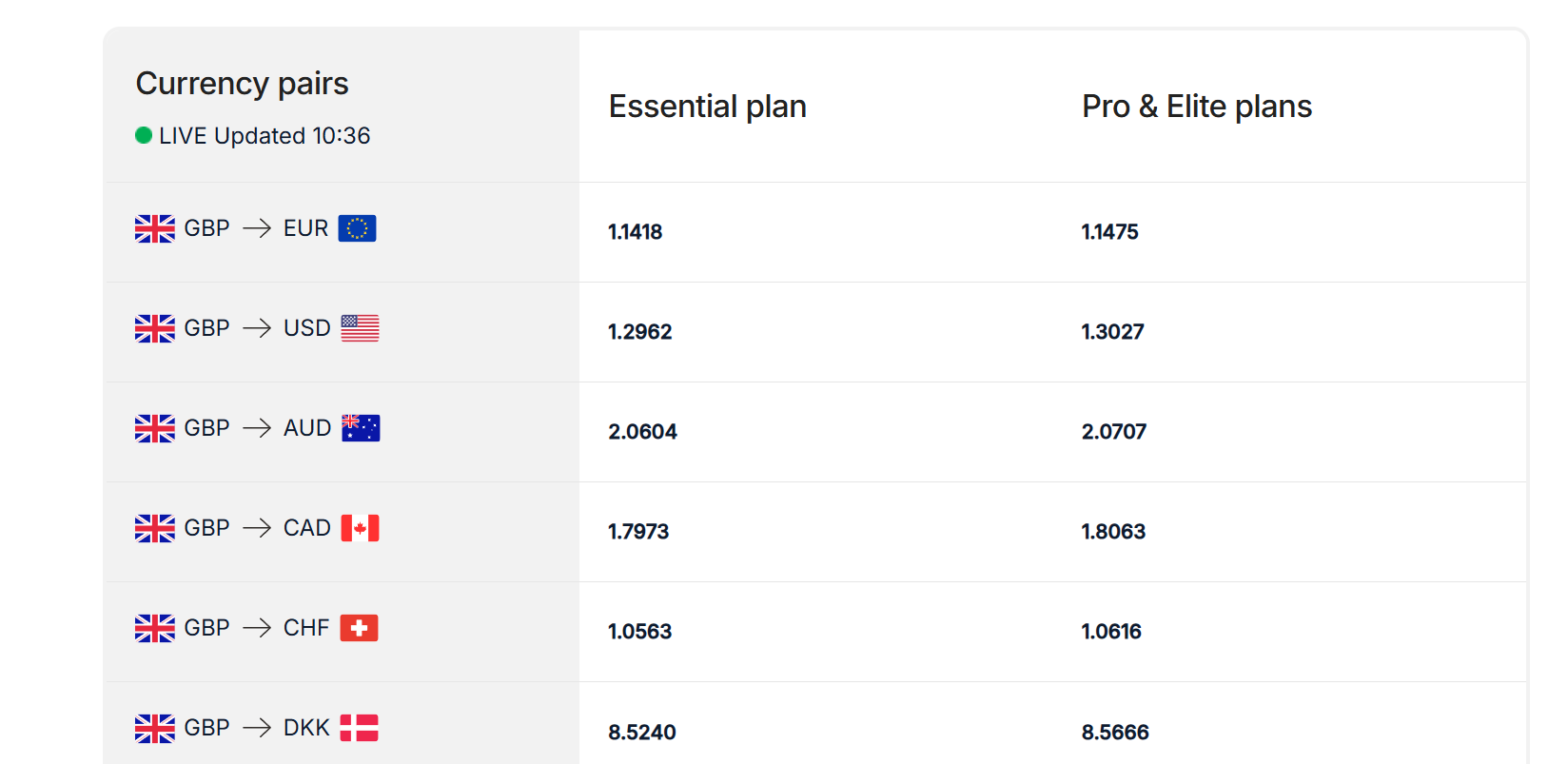Click the Pro & Elite rate 8.5666 for DKK
The width and height of the screenshot is (1568, 764).
[x=1115, y=733]
